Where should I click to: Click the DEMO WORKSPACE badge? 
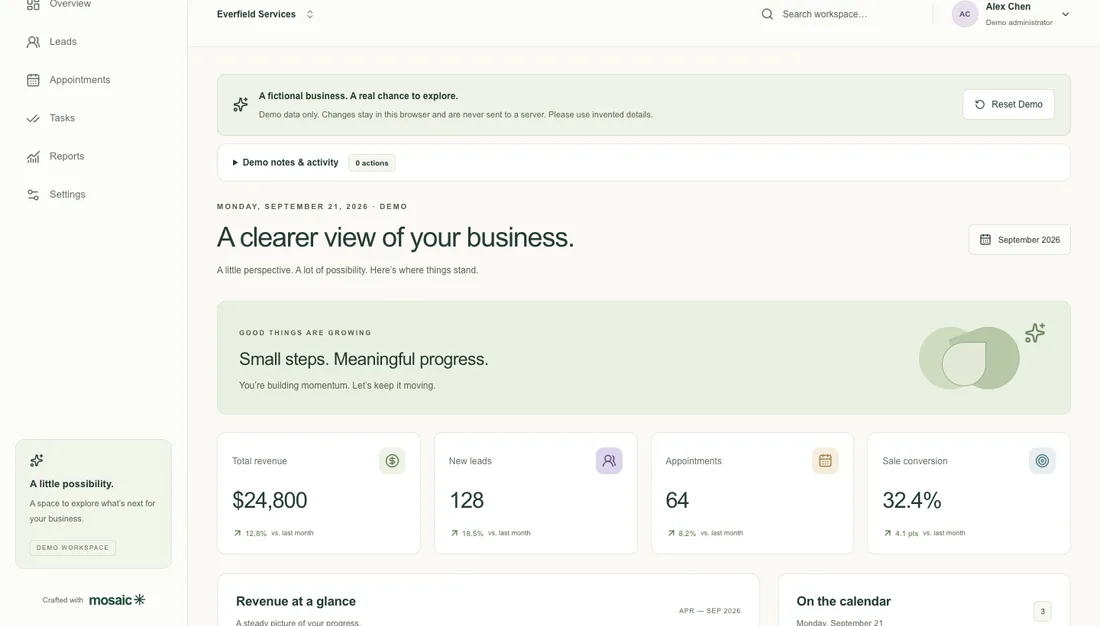[x=73, y=548]
